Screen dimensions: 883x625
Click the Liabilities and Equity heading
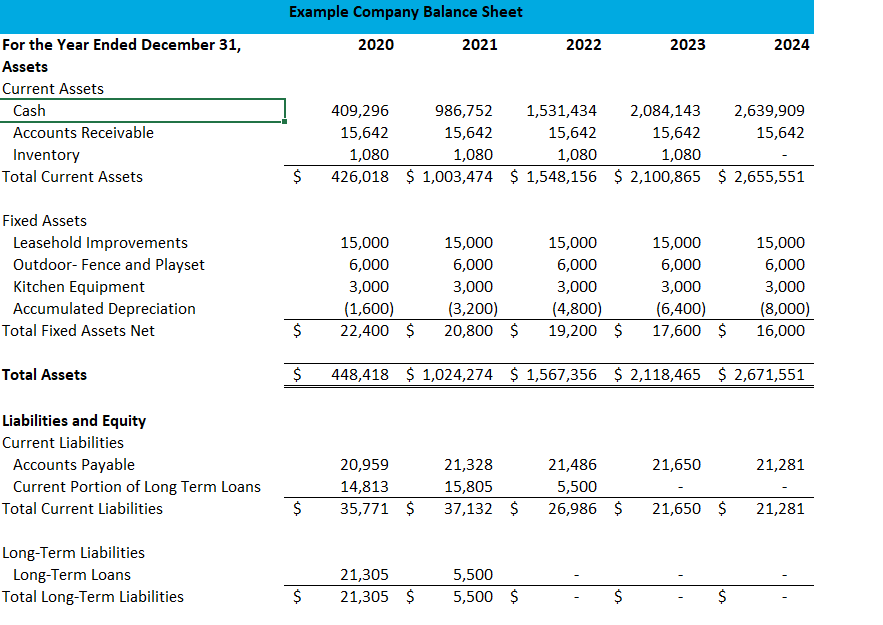tap(74, 421)
